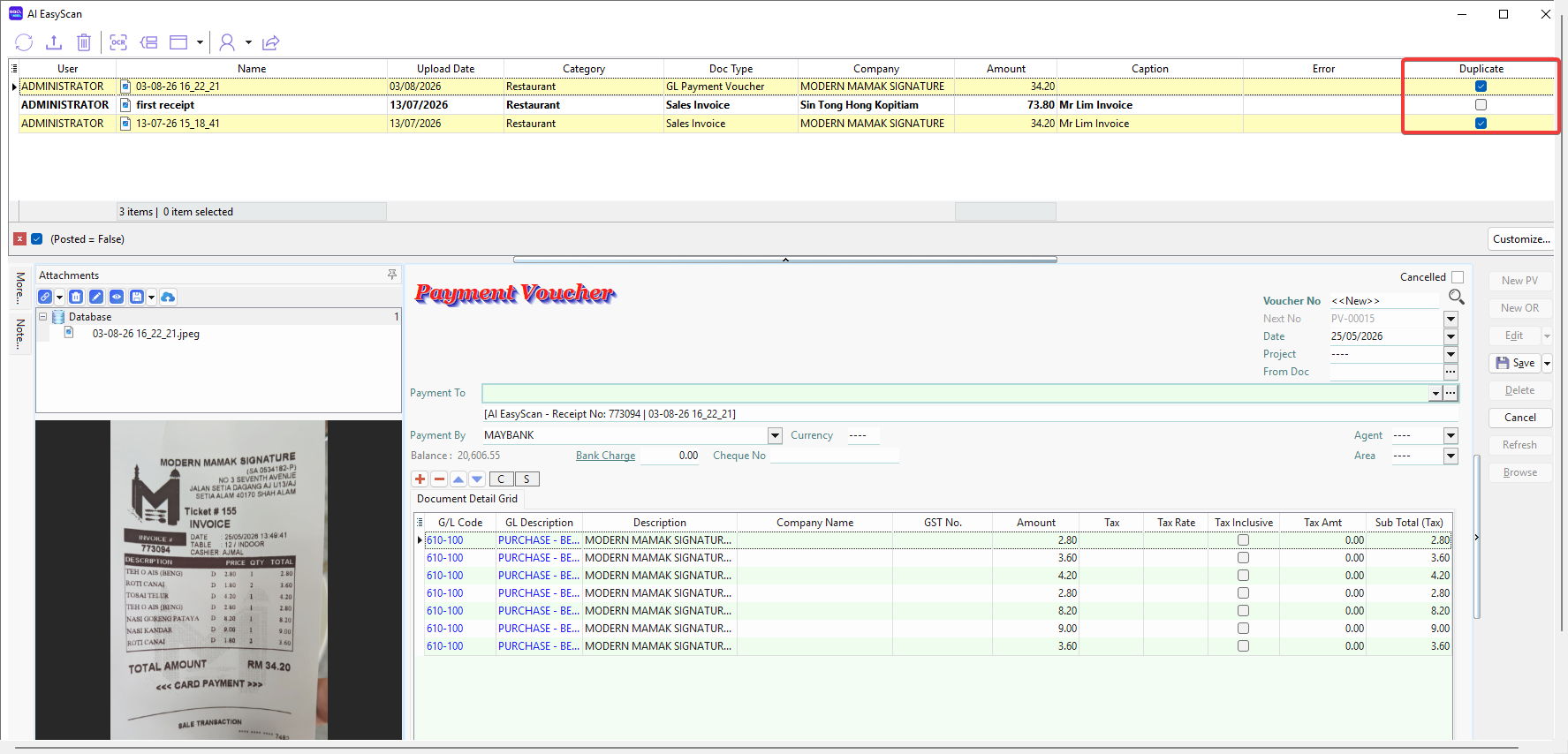This screenshot has height=754, width=1568.
Task: Collapse the Database tree node
Action: [42, 316]
